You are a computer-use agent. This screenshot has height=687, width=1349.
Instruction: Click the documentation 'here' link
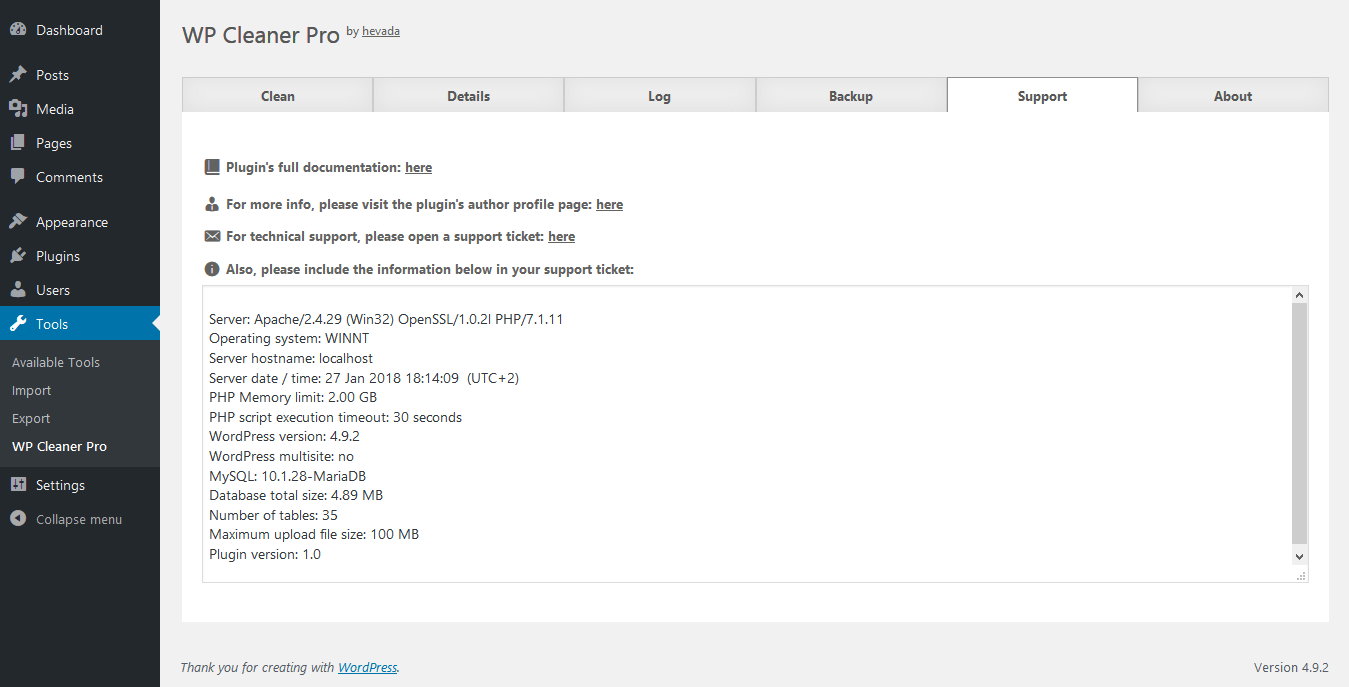point(418,167)
